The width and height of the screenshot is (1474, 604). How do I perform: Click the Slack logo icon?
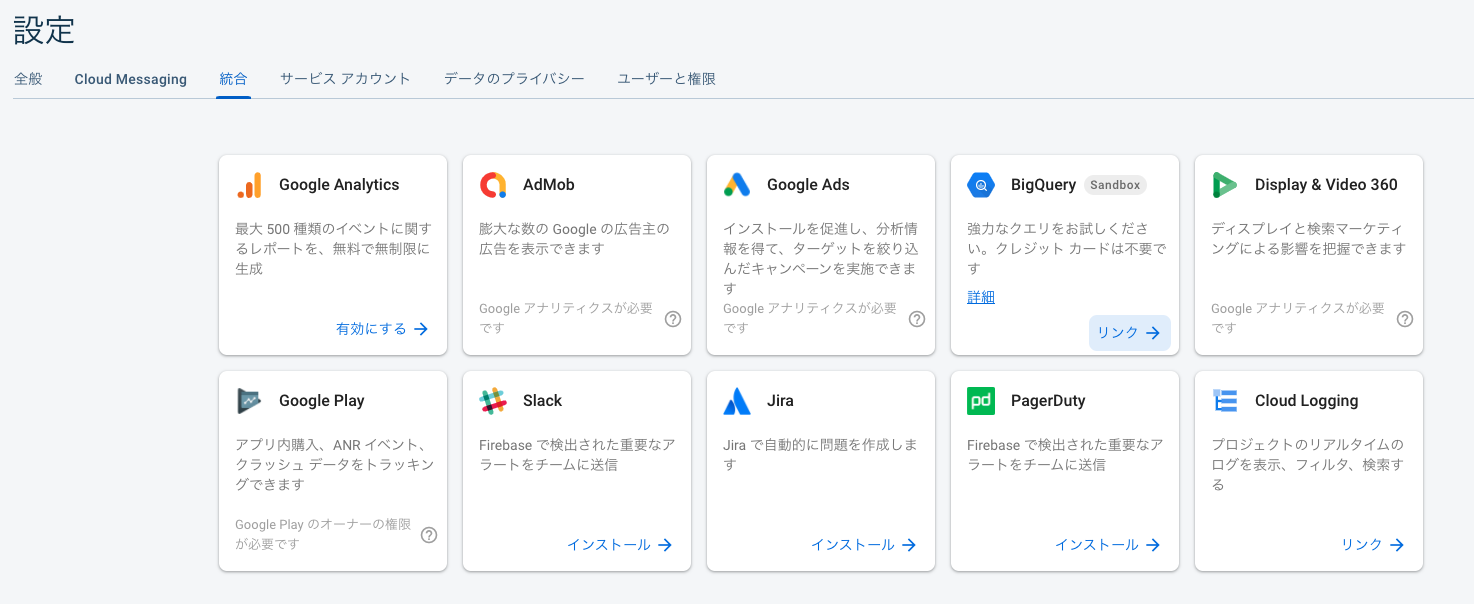pyautogui.click(x=493, y=401)
